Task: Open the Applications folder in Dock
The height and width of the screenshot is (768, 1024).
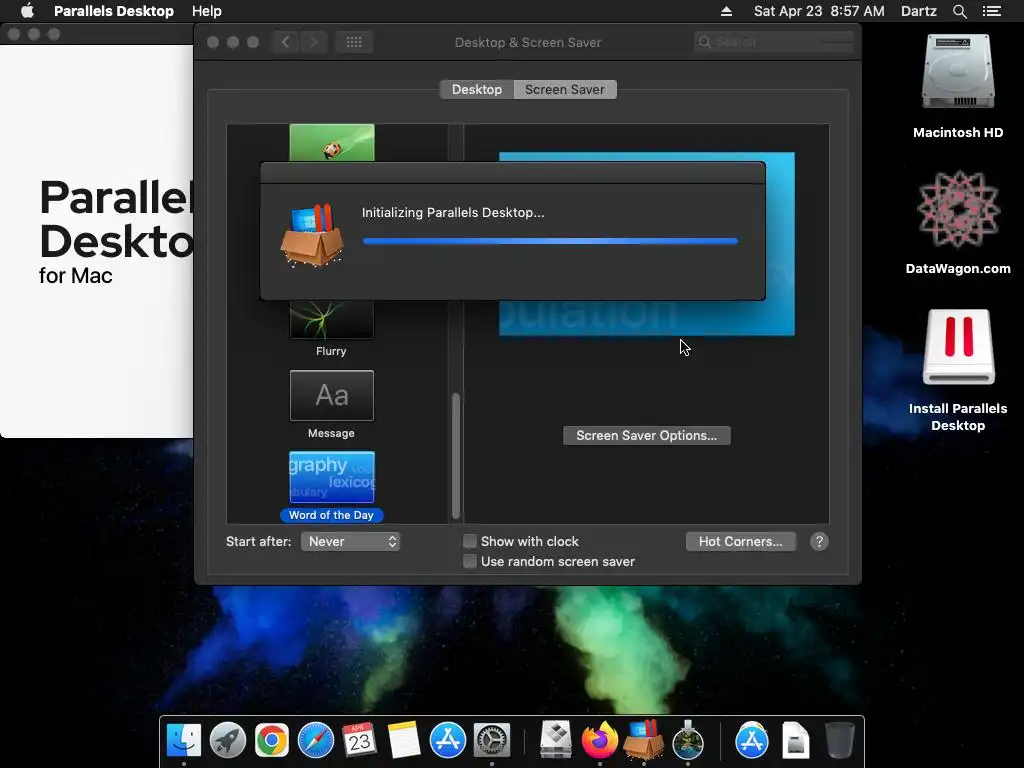Action: pos(752,741)
